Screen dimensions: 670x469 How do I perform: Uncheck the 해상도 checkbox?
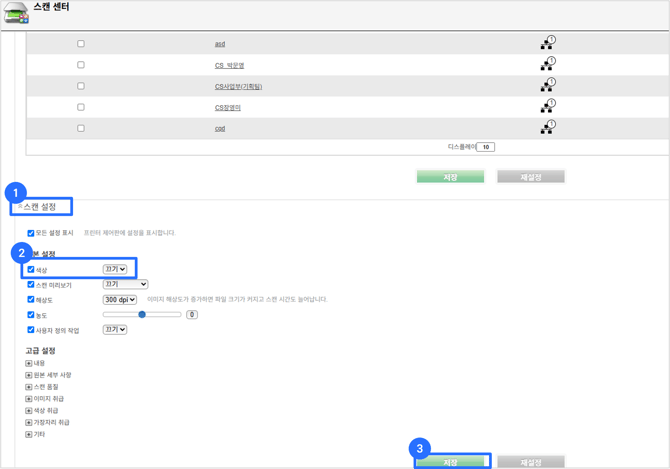click(31, 299)
